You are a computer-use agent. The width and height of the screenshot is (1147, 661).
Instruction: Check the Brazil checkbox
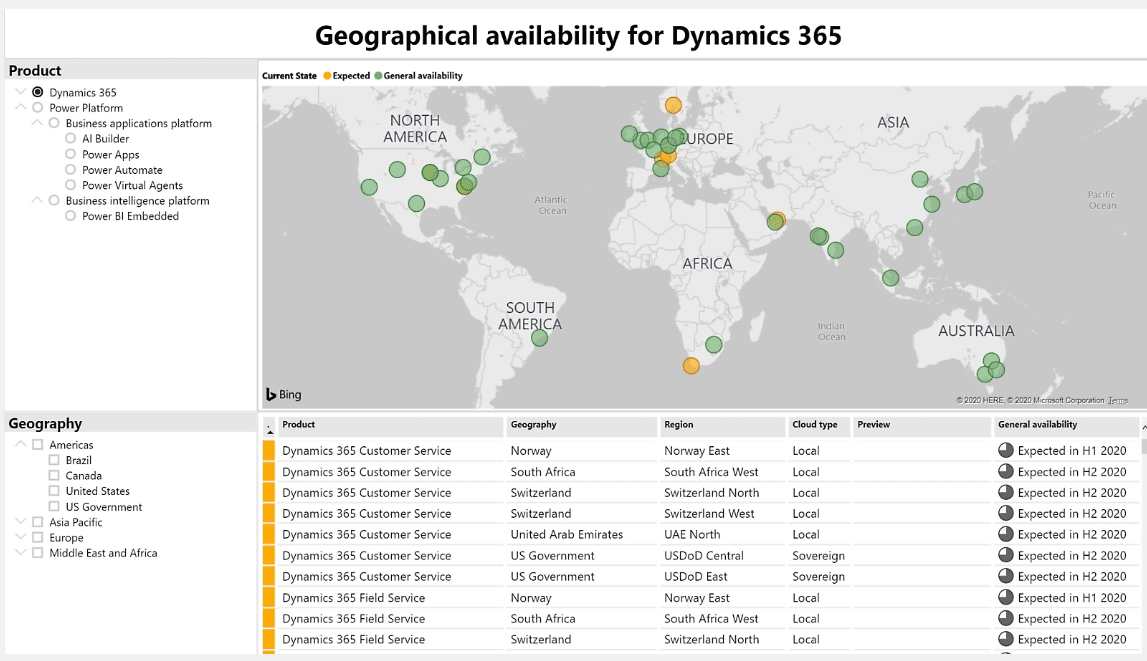pos(54,460)
